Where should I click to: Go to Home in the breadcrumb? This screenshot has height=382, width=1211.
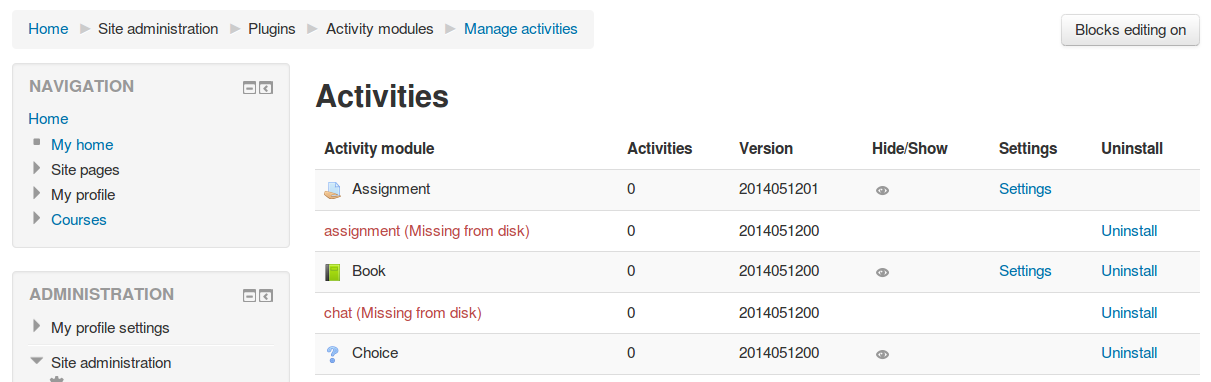click(48, 29)
